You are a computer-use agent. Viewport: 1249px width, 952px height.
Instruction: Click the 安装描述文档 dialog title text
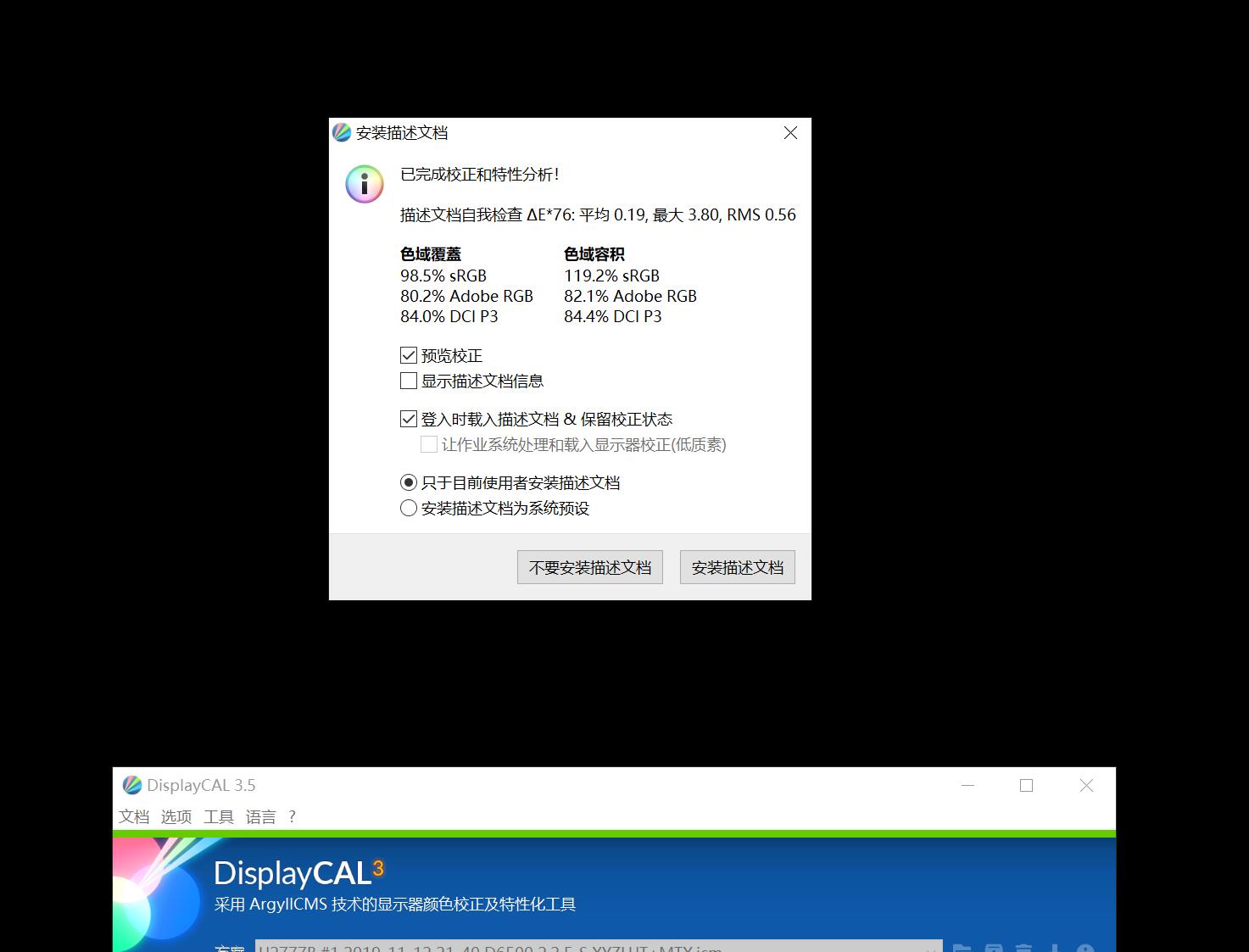click(x=402, y=132)
